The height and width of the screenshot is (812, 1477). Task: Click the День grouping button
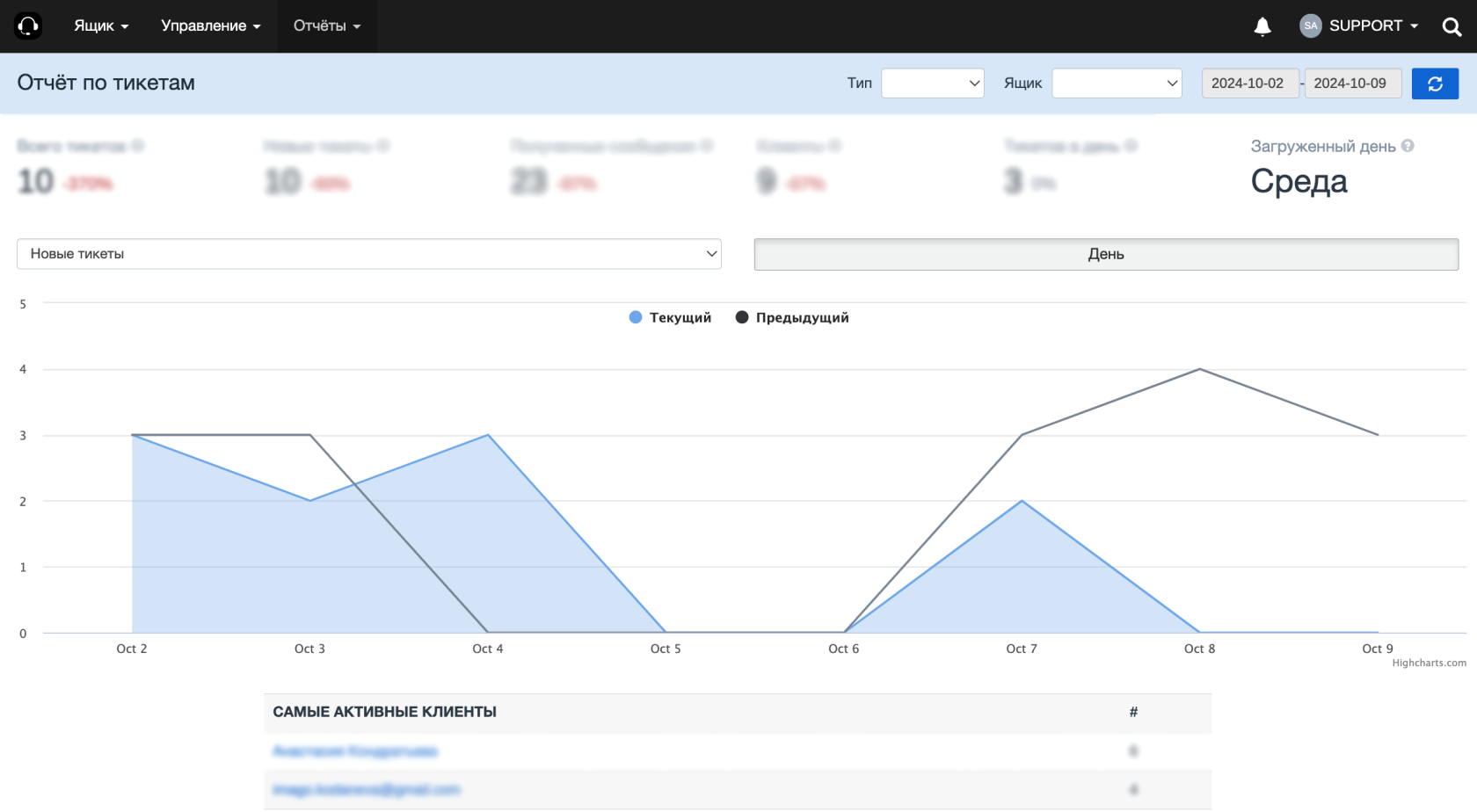point(1106,254)
